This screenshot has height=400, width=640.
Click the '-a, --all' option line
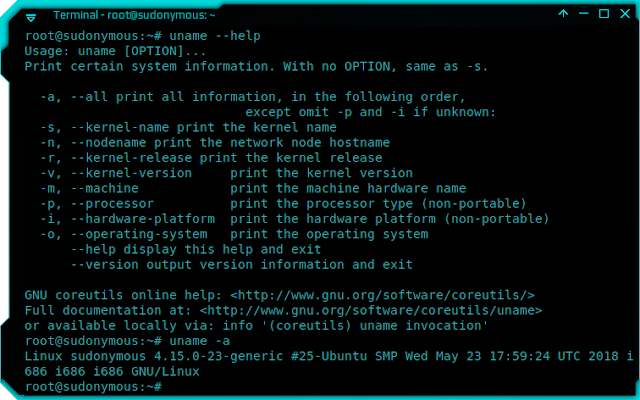[x=253, y=97]
